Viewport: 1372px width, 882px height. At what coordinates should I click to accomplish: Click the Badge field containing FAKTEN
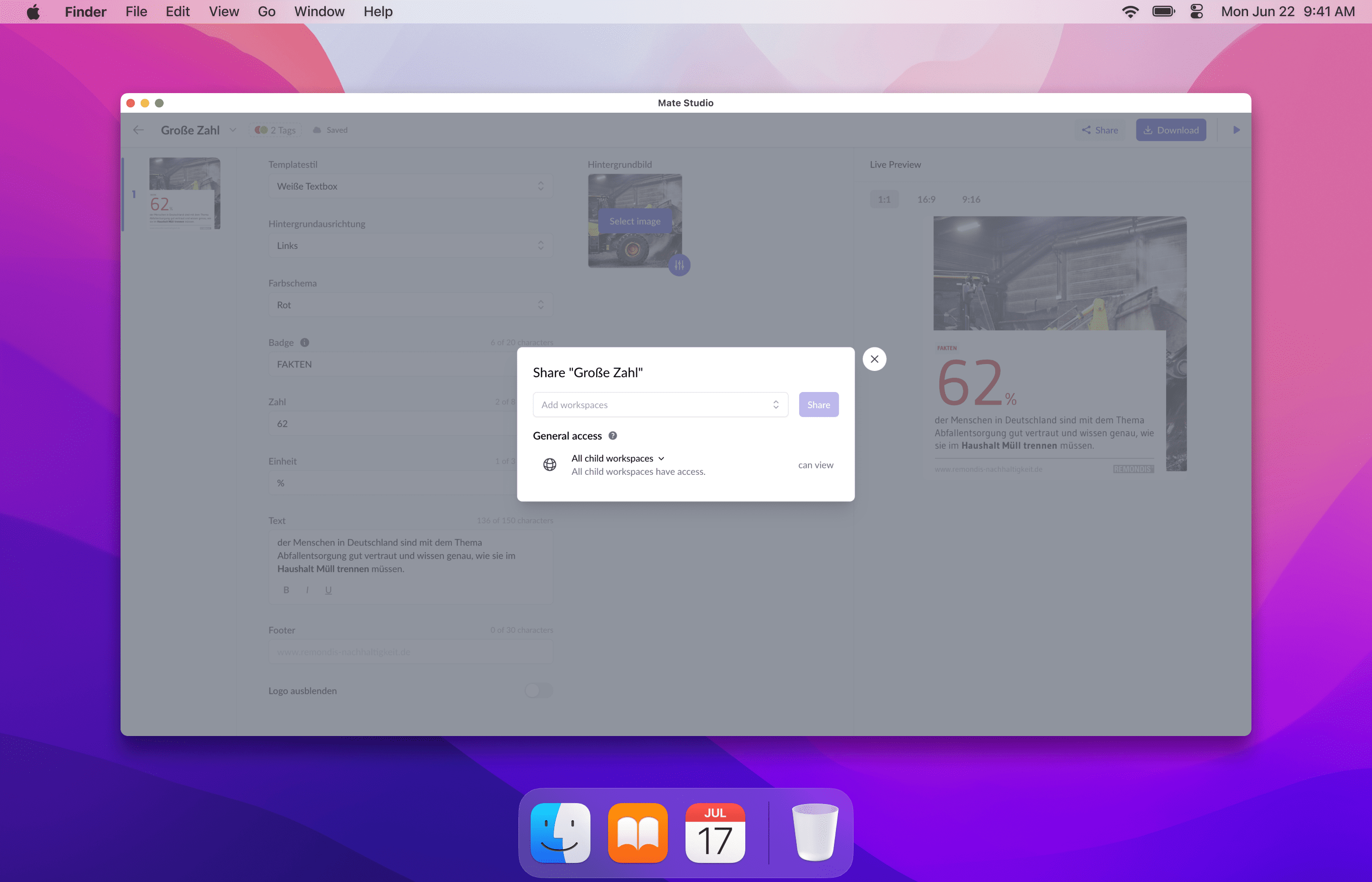tap(393, 364)
